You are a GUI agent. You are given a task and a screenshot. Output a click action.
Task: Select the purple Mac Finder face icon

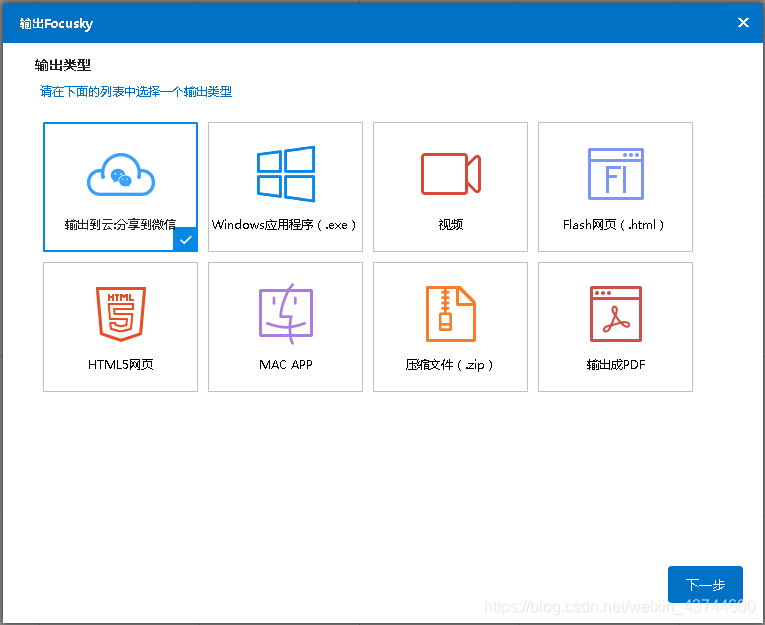[x=286, y=314]
